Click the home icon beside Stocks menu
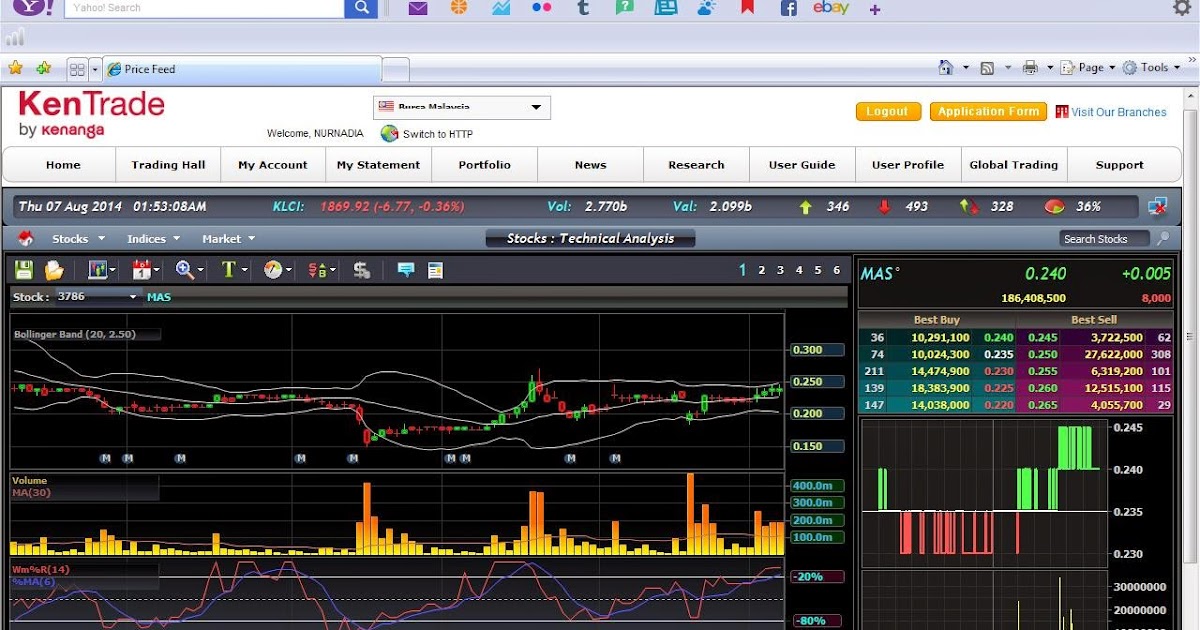This screenshot has height=630, width=1200. tap(25, 239)
